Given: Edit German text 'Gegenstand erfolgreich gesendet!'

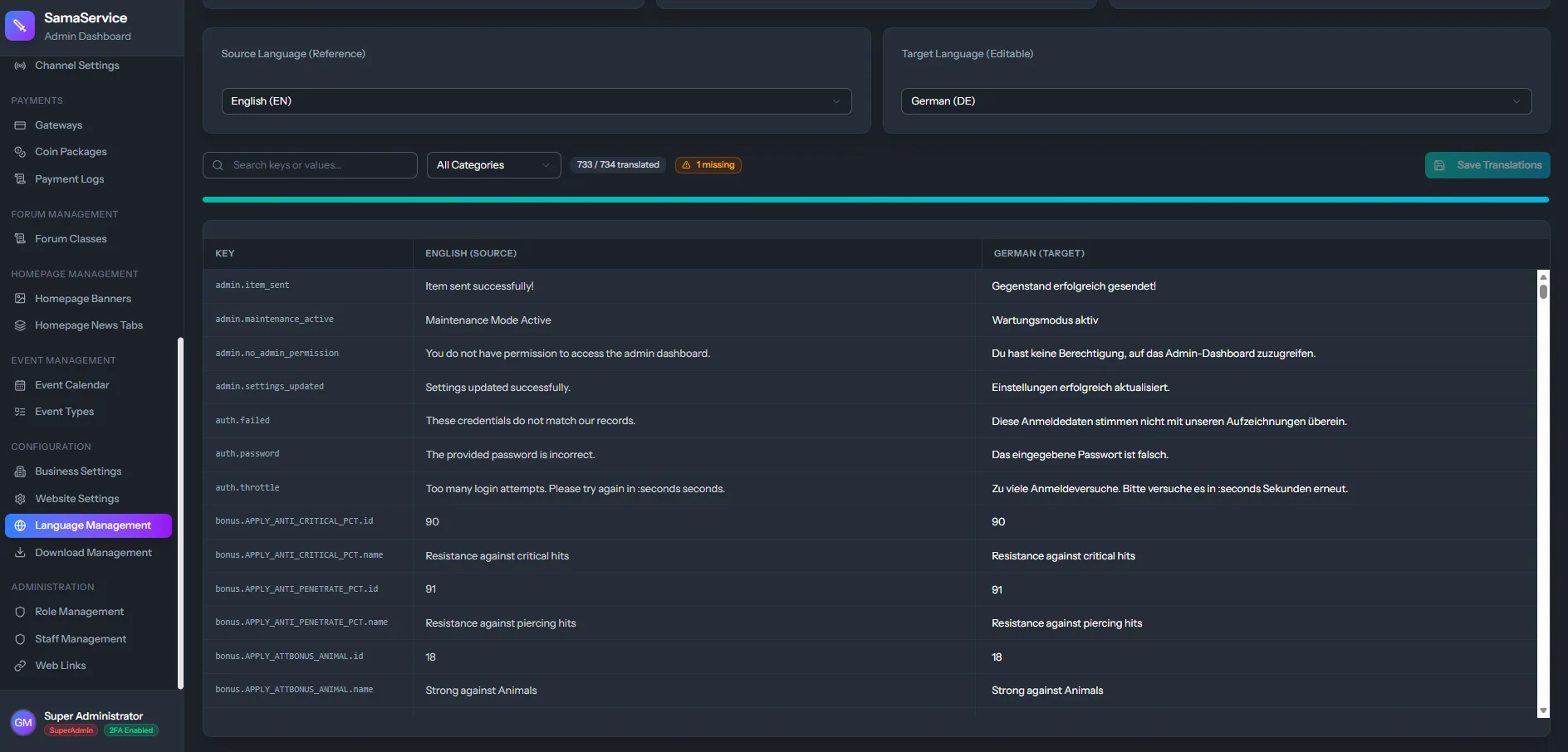Looking at the screenshot, I should [x=1073, y=286].
